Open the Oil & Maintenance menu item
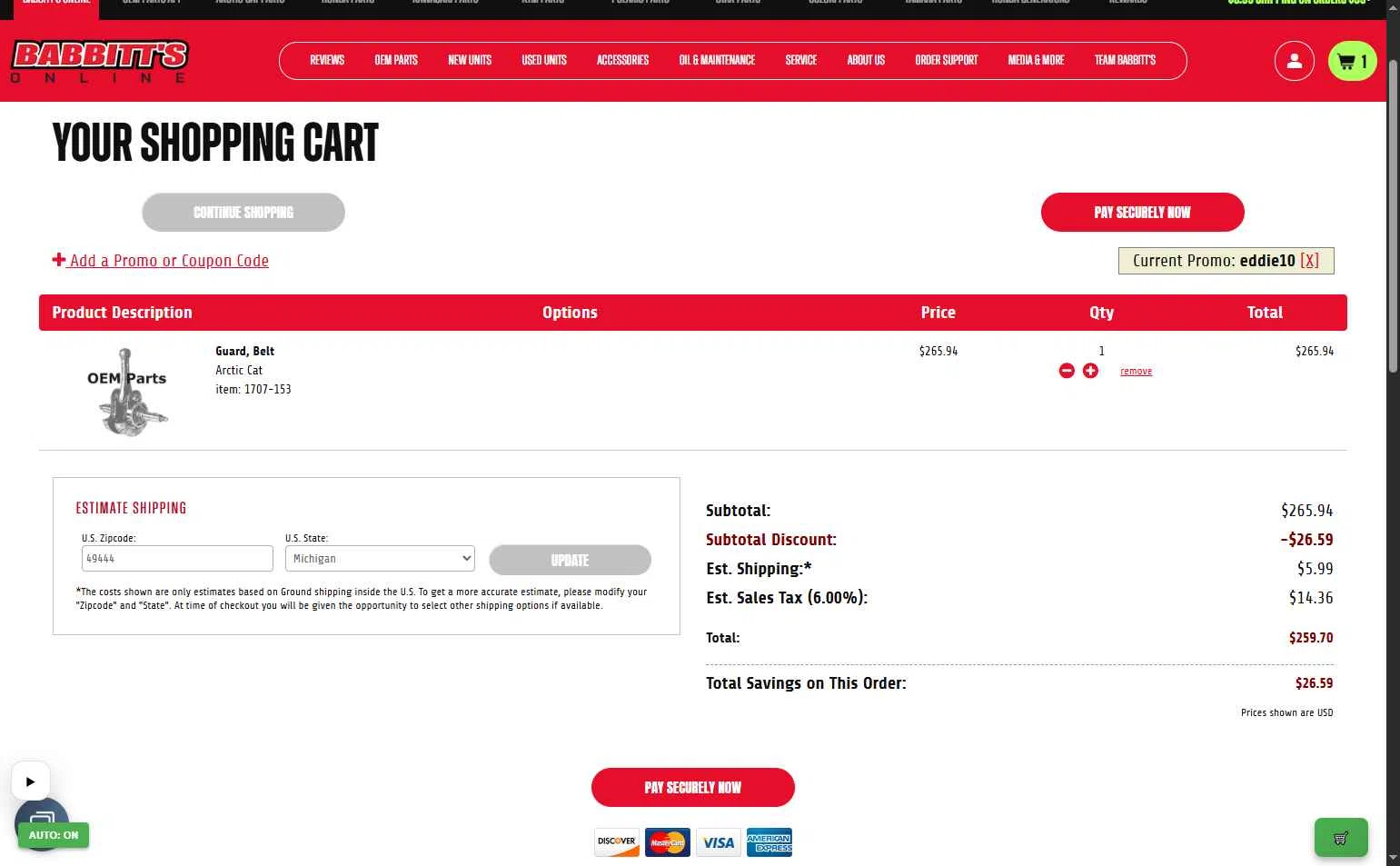This screenshot has height=866, width=1400. click(x=717, y=60)
